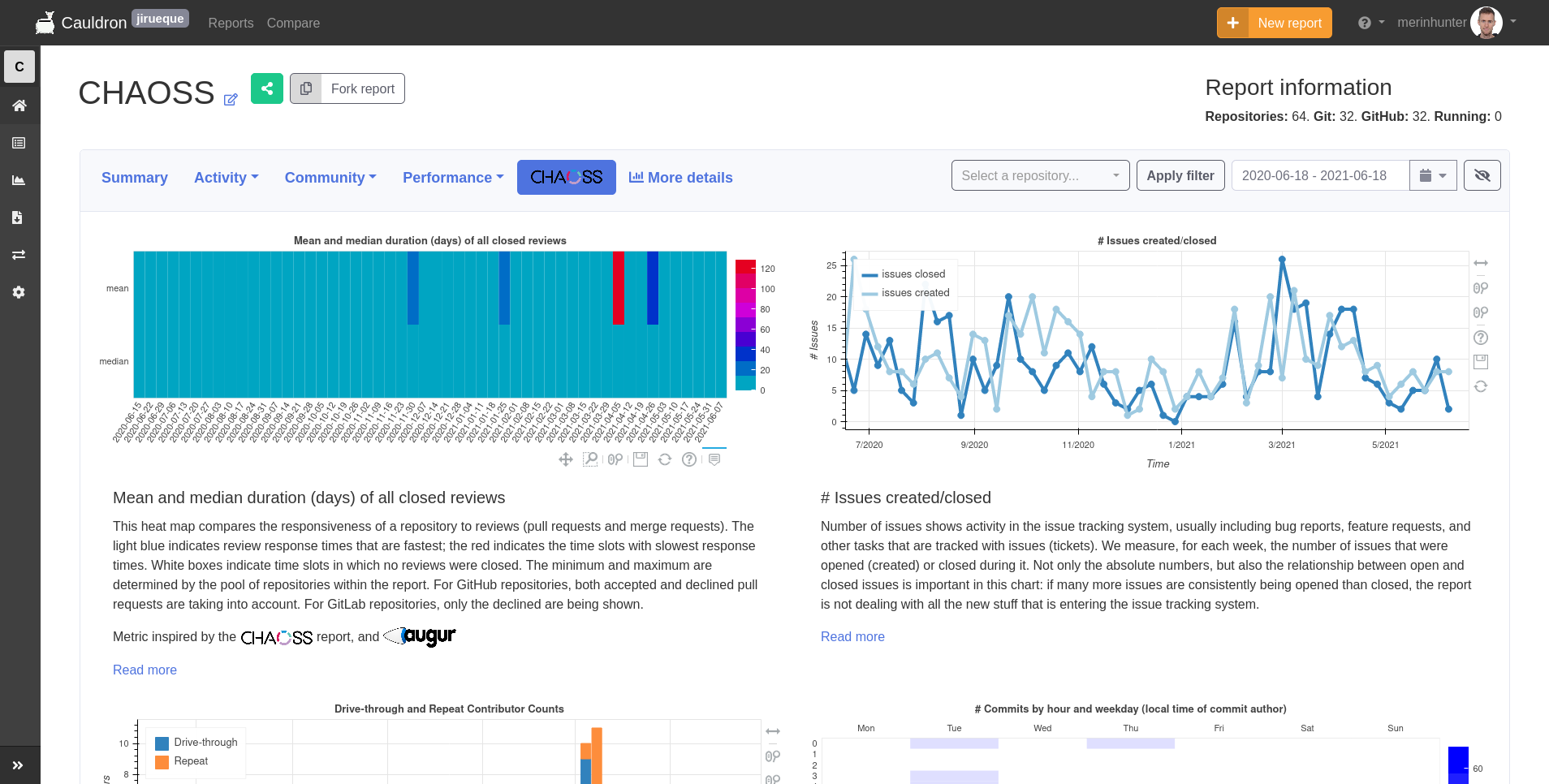Reset the heatmap plot view
Image resolution: width=1549 pixels, height=784 pixels.
[x=665, y=459]
